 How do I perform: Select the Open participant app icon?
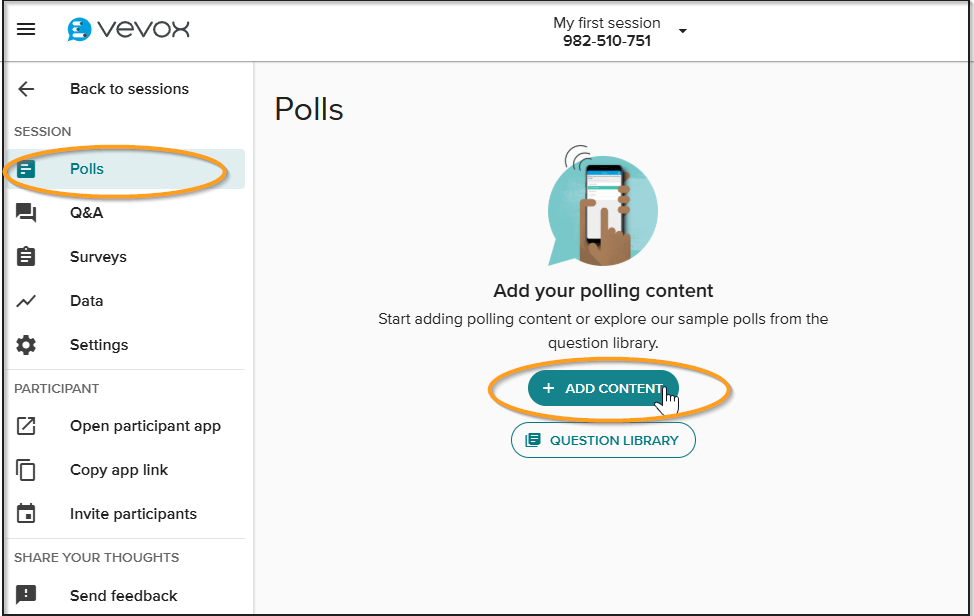[x=25, y=426]
